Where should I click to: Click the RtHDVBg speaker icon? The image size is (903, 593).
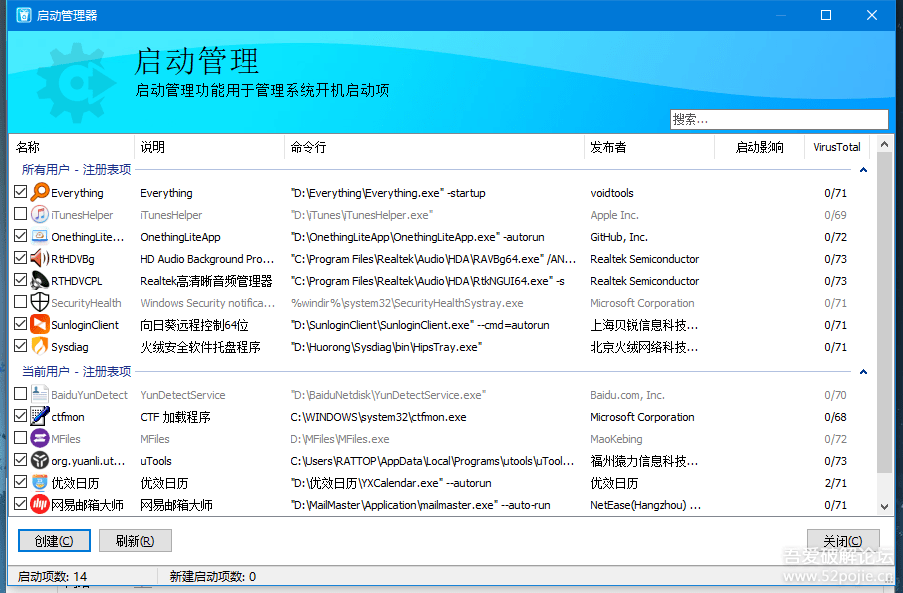(39, 259)
